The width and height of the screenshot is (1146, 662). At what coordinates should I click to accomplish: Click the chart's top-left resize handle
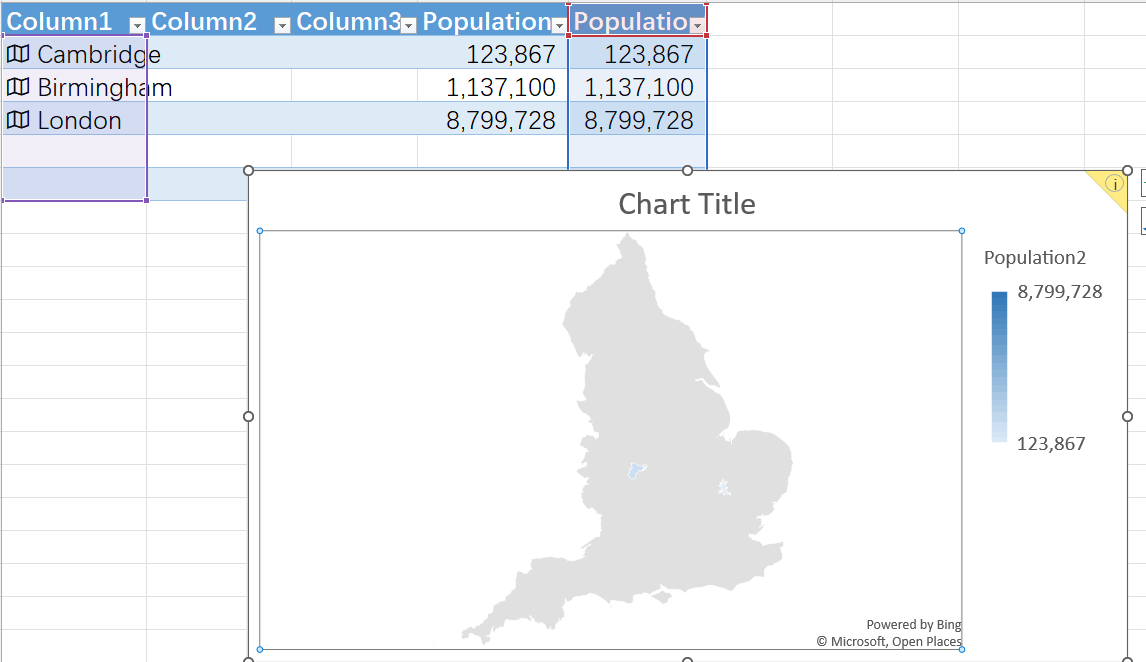[x=248, y=170]
